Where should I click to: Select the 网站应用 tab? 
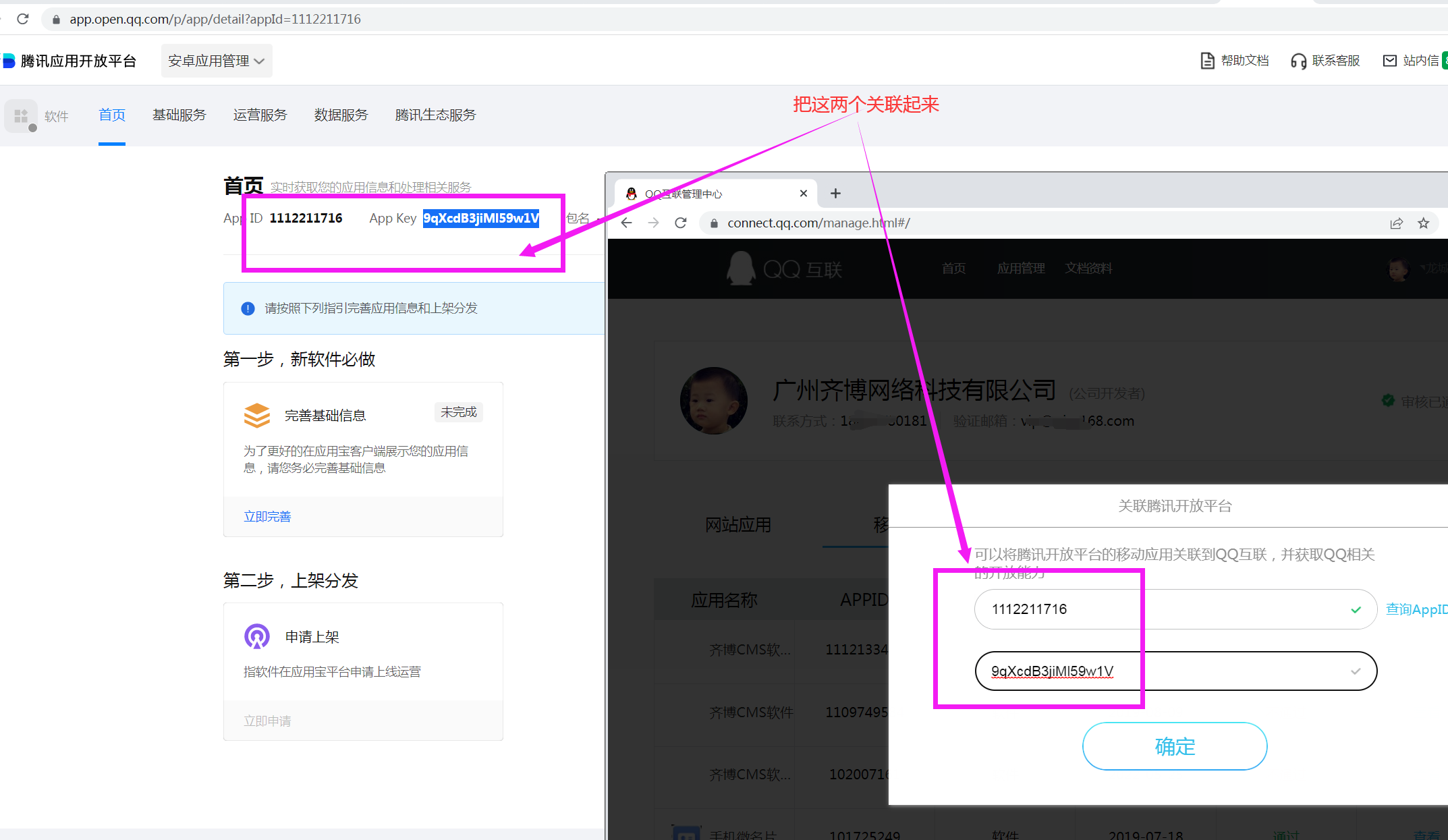click(x=737, y=525)
